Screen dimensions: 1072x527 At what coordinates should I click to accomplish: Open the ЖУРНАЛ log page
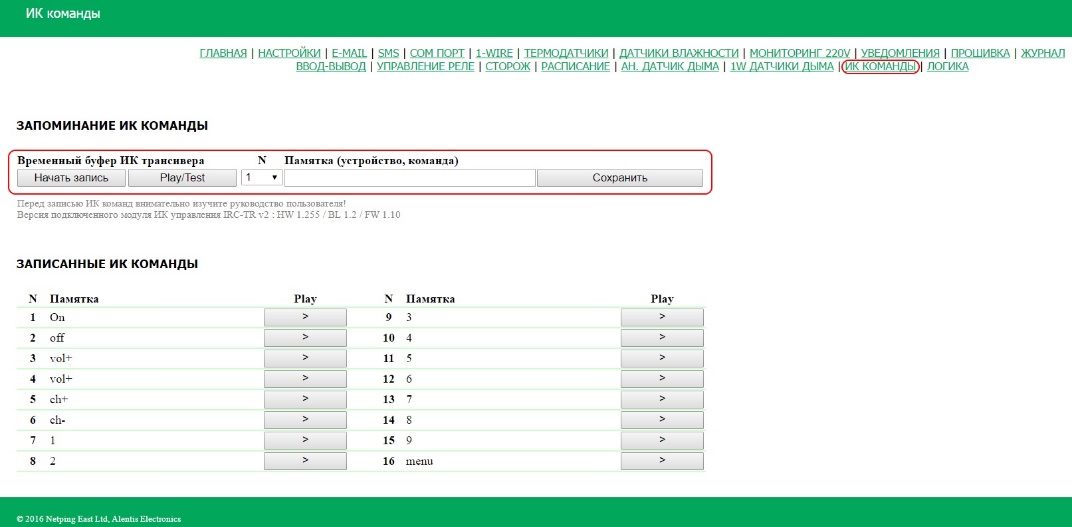[1042, 53]
